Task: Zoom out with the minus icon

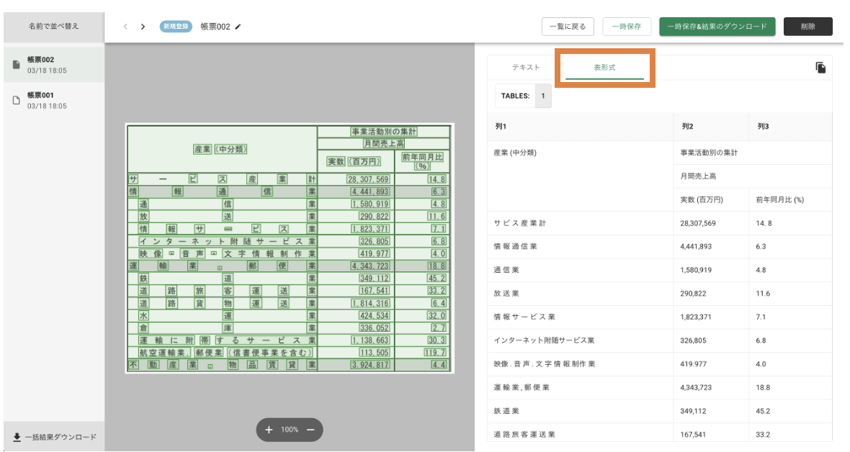Action: 311,430
